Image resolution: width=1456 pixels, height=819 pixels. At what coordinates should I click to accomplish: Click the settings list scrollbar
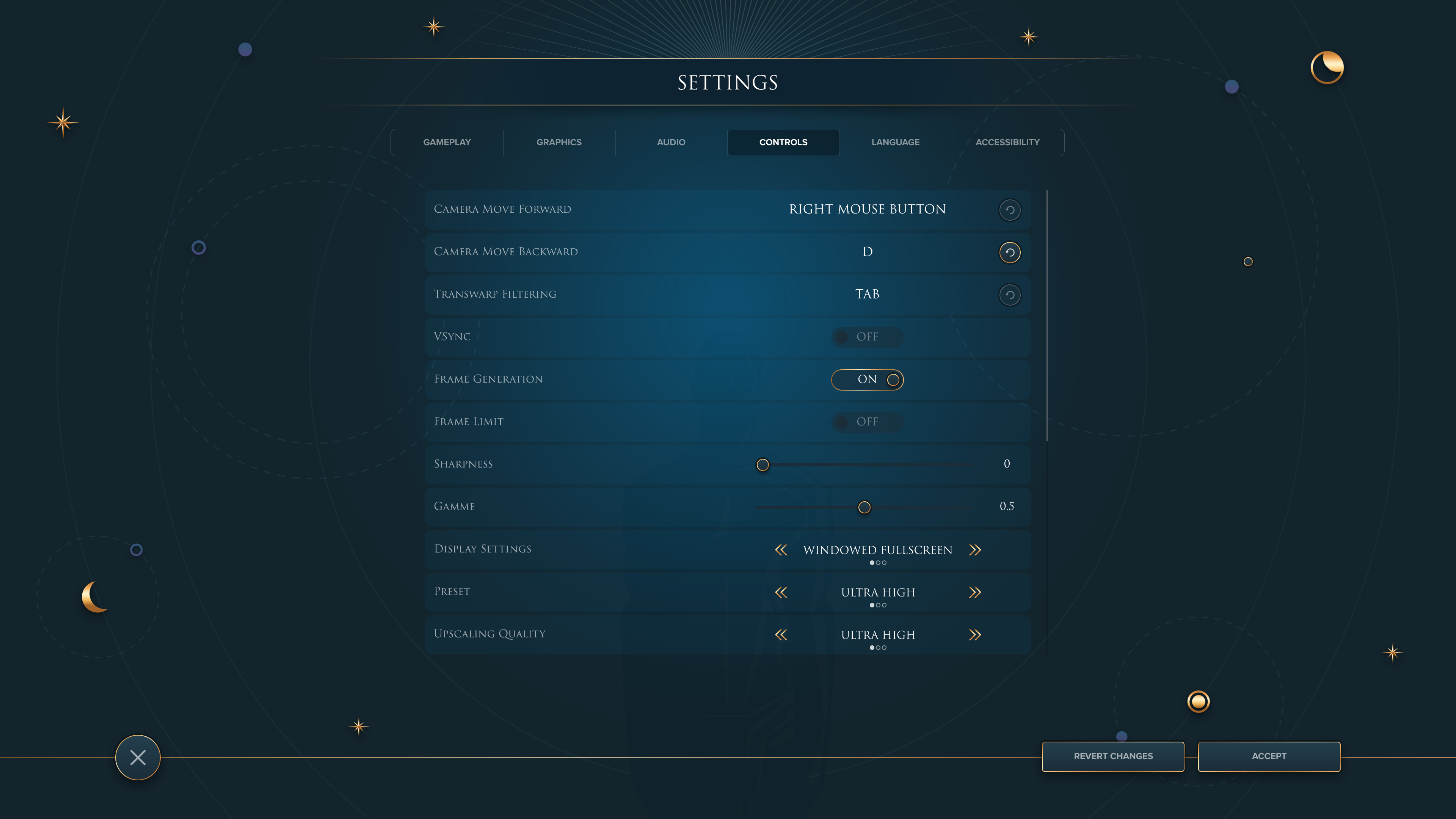1047,315
